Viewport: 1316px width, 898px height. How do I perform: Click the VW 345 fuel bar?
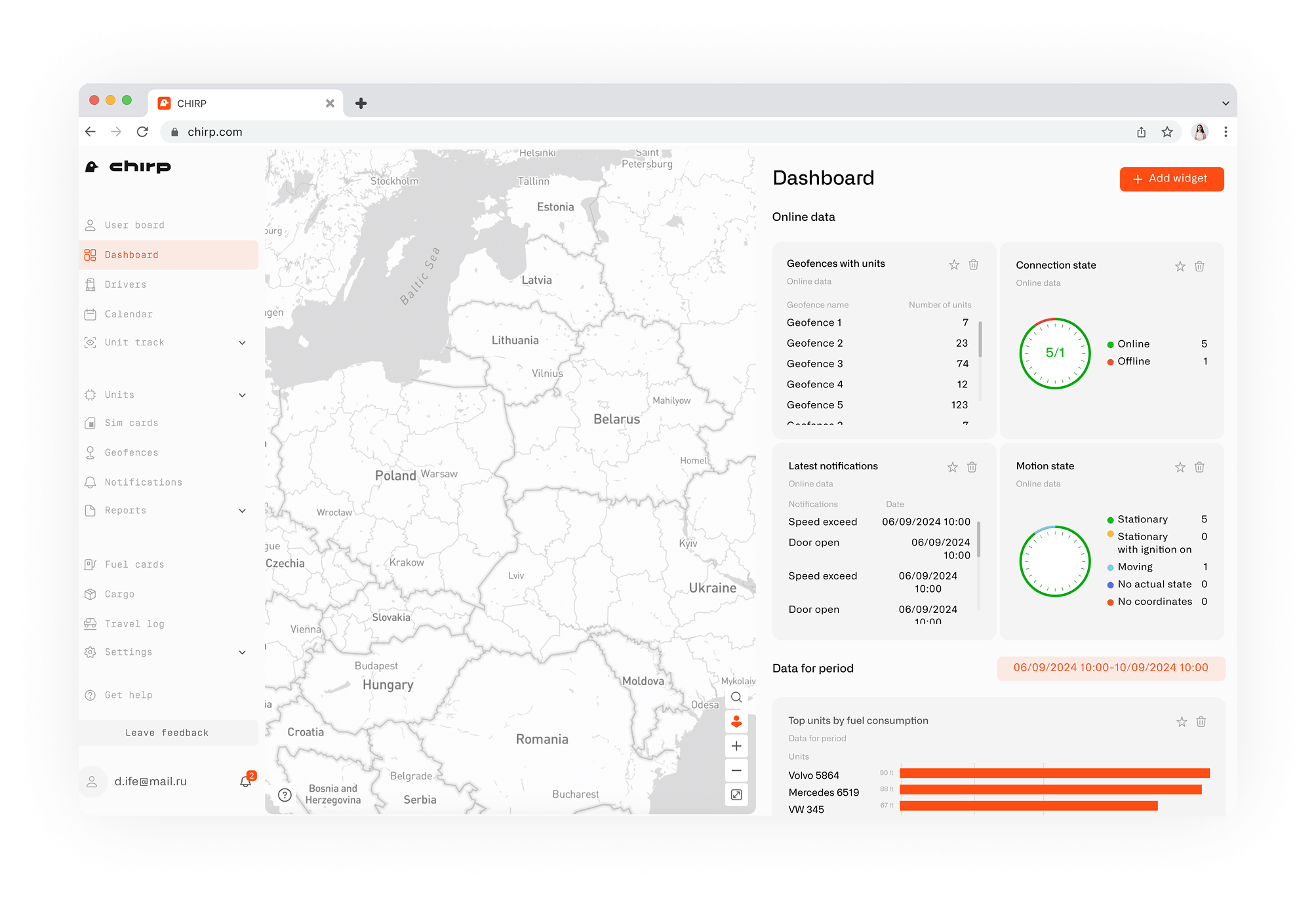[x=1029, y=806]
